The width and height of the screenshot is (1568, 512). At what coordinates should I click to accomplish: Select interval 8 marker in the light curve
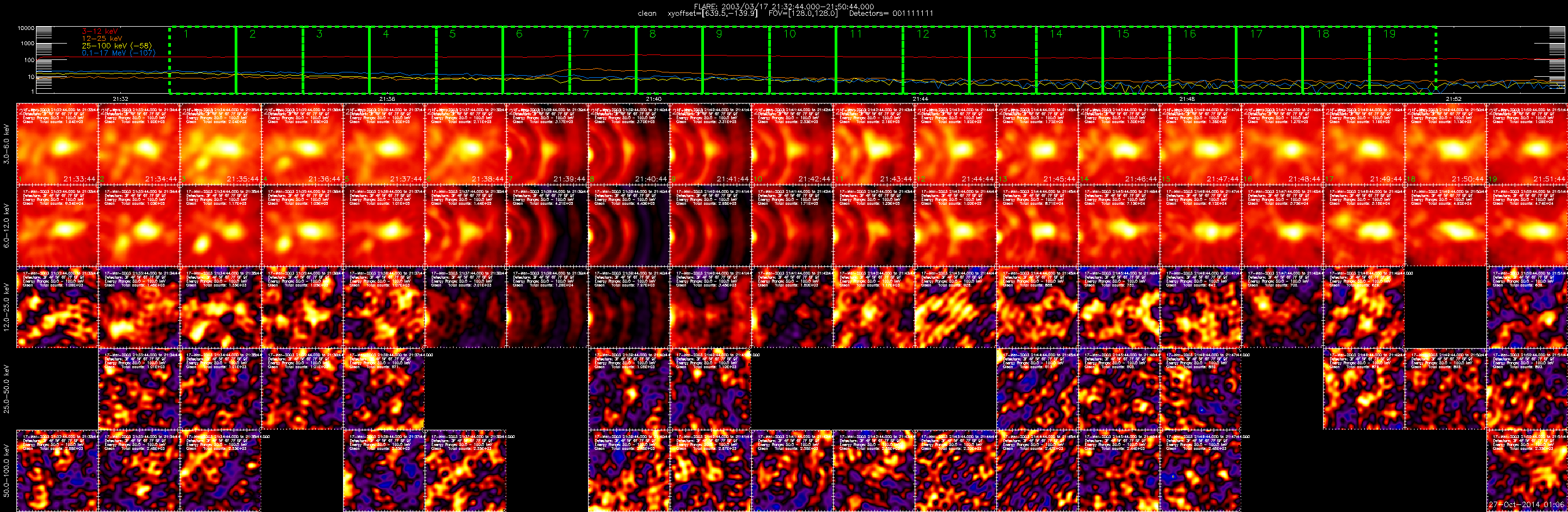(653, 34)
